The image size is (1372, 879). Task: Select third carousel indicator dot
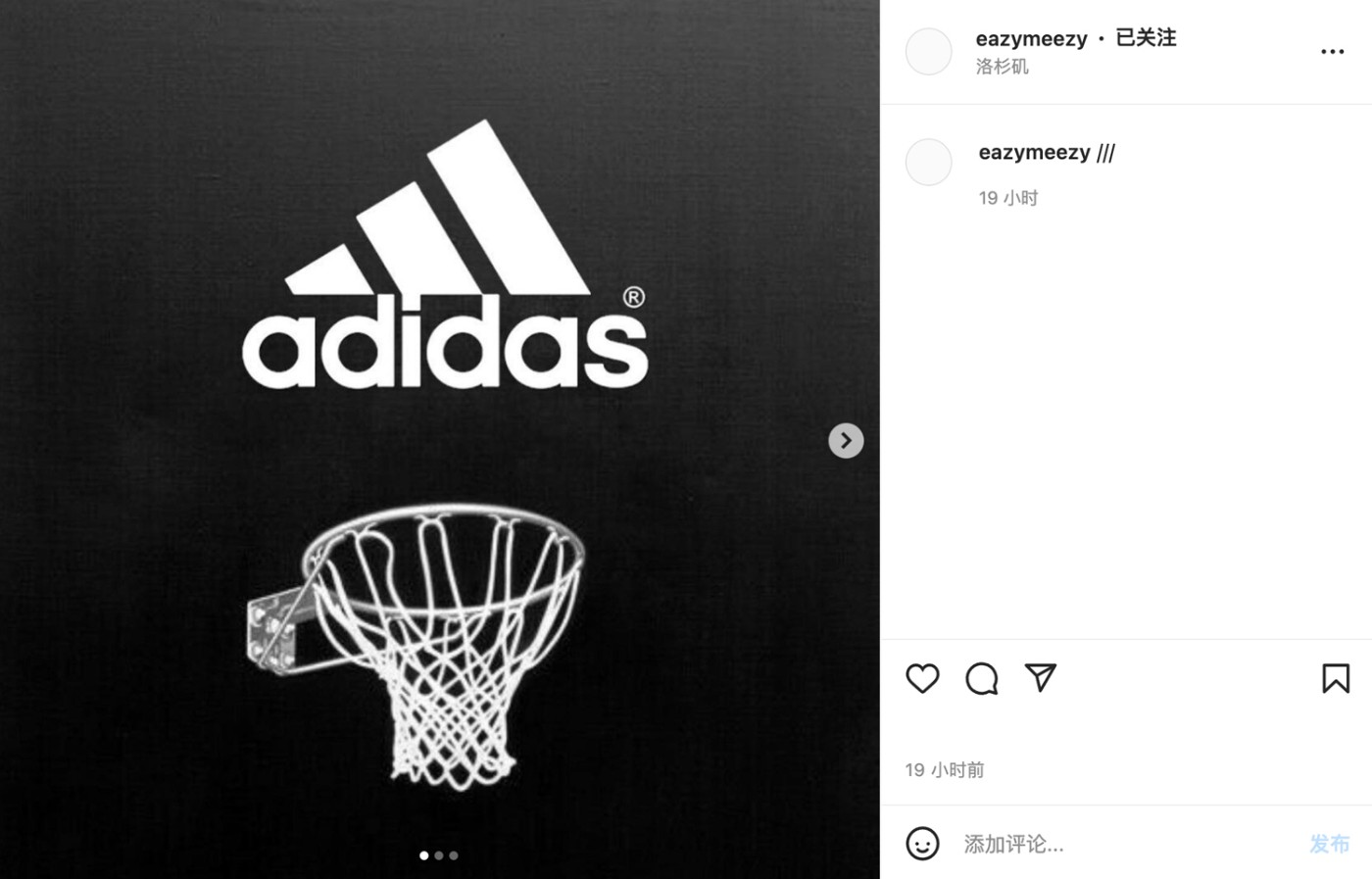(x=453, y=855)
